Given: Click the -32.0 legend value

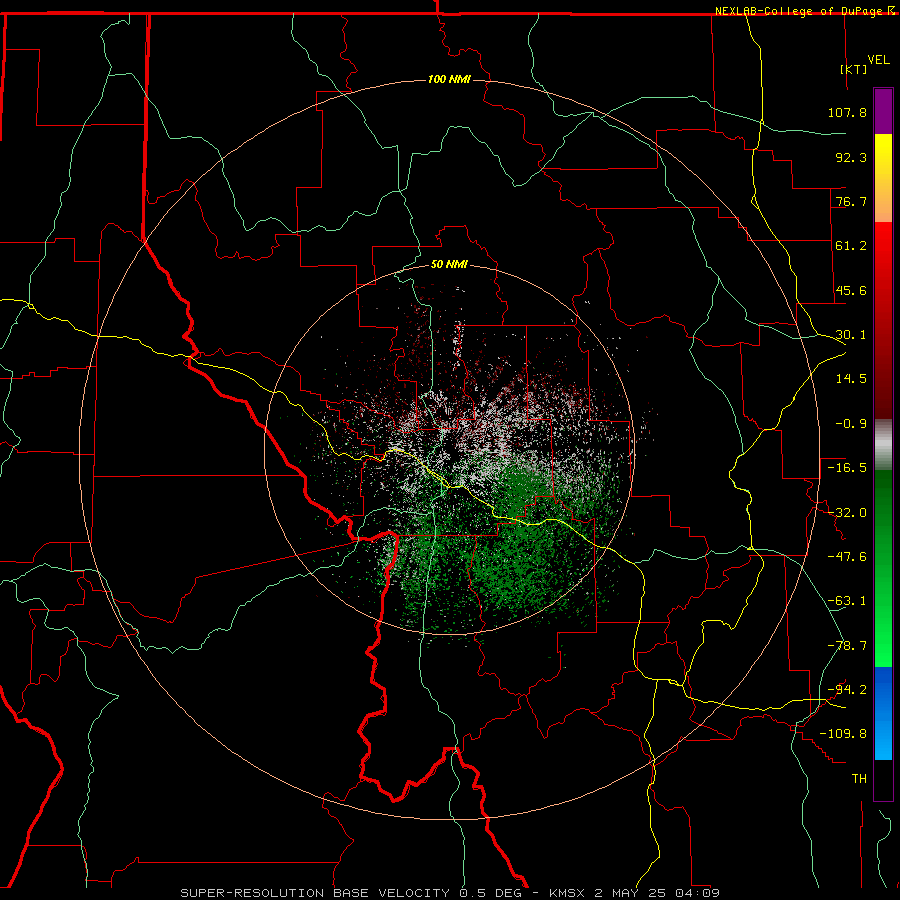Looking at the screenshot, I should pos(847,512).
